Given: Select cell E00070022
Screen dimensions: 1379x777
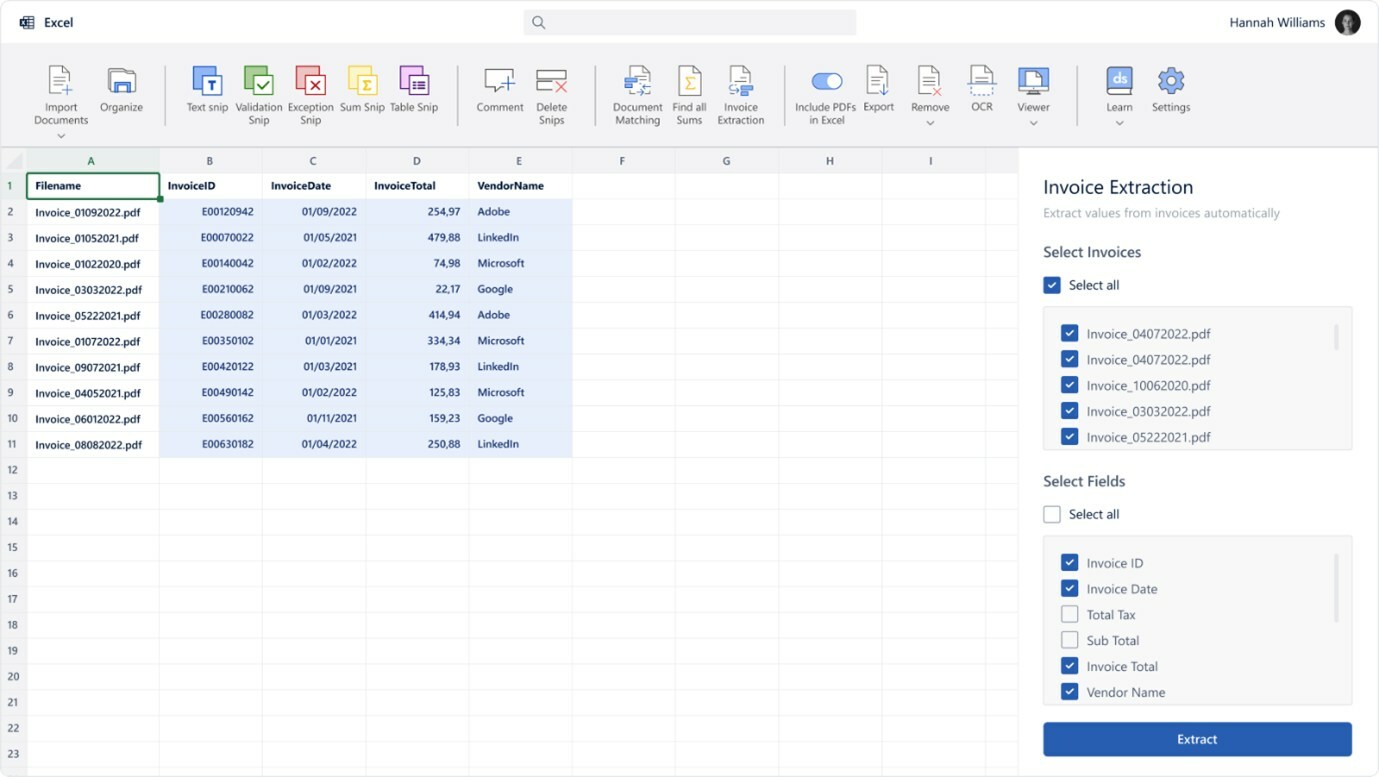Looking at the screenshot, I should tap(211, 238).
